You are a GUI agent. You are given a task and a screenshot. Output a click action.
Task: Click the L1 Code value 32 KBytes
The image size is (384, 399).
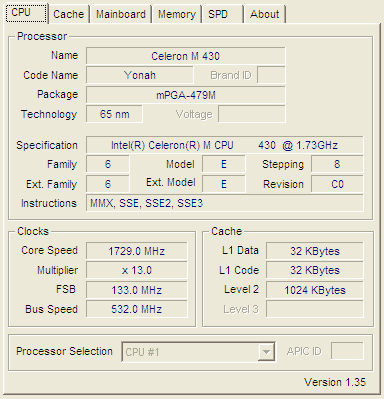[x=315, y=270]
